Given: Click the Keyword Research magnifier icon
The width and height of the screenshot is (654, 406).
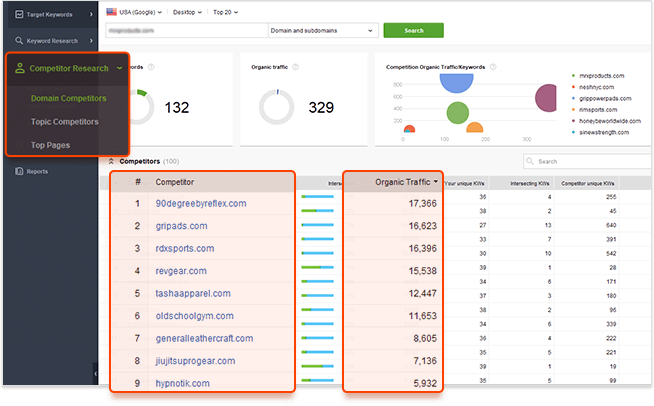Looking at the screenshot, I should (19, 40).
